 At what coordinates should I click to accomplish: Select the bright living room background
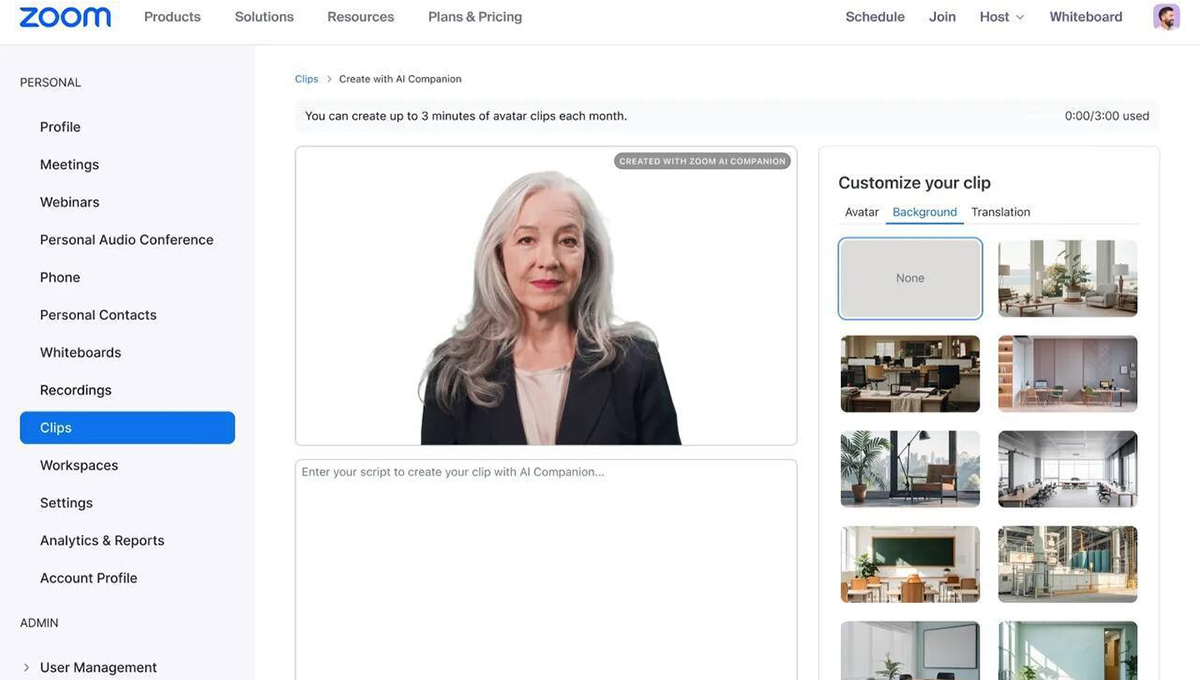click(x=1068, y=278)
